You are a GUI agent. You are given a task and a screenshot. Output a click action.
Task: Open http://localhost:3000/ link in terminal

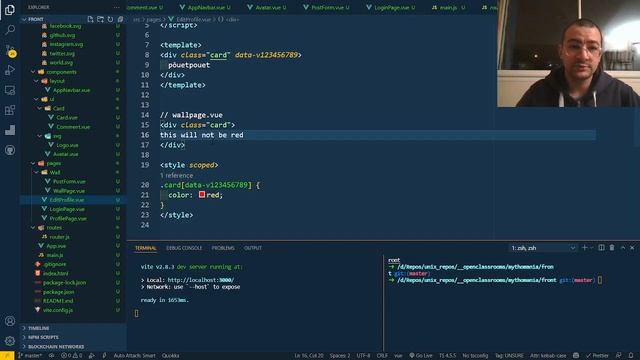(x=201, y=280)
